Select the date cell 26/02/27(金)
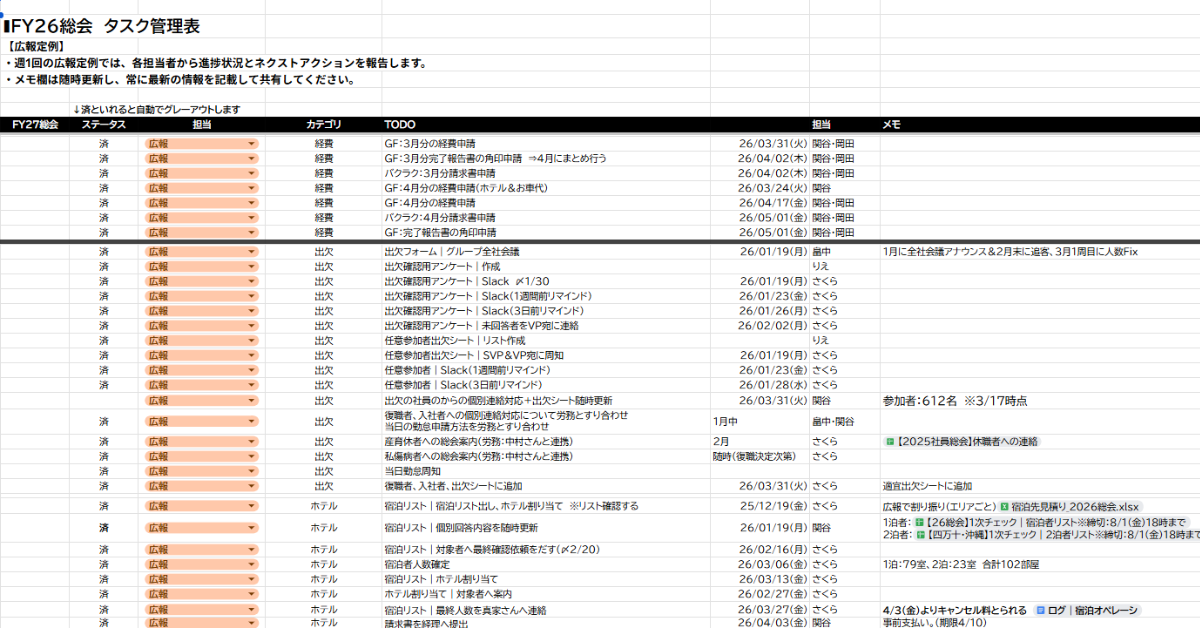The width and height of the screenshot is (1200, 628). [x=773, y=594]
